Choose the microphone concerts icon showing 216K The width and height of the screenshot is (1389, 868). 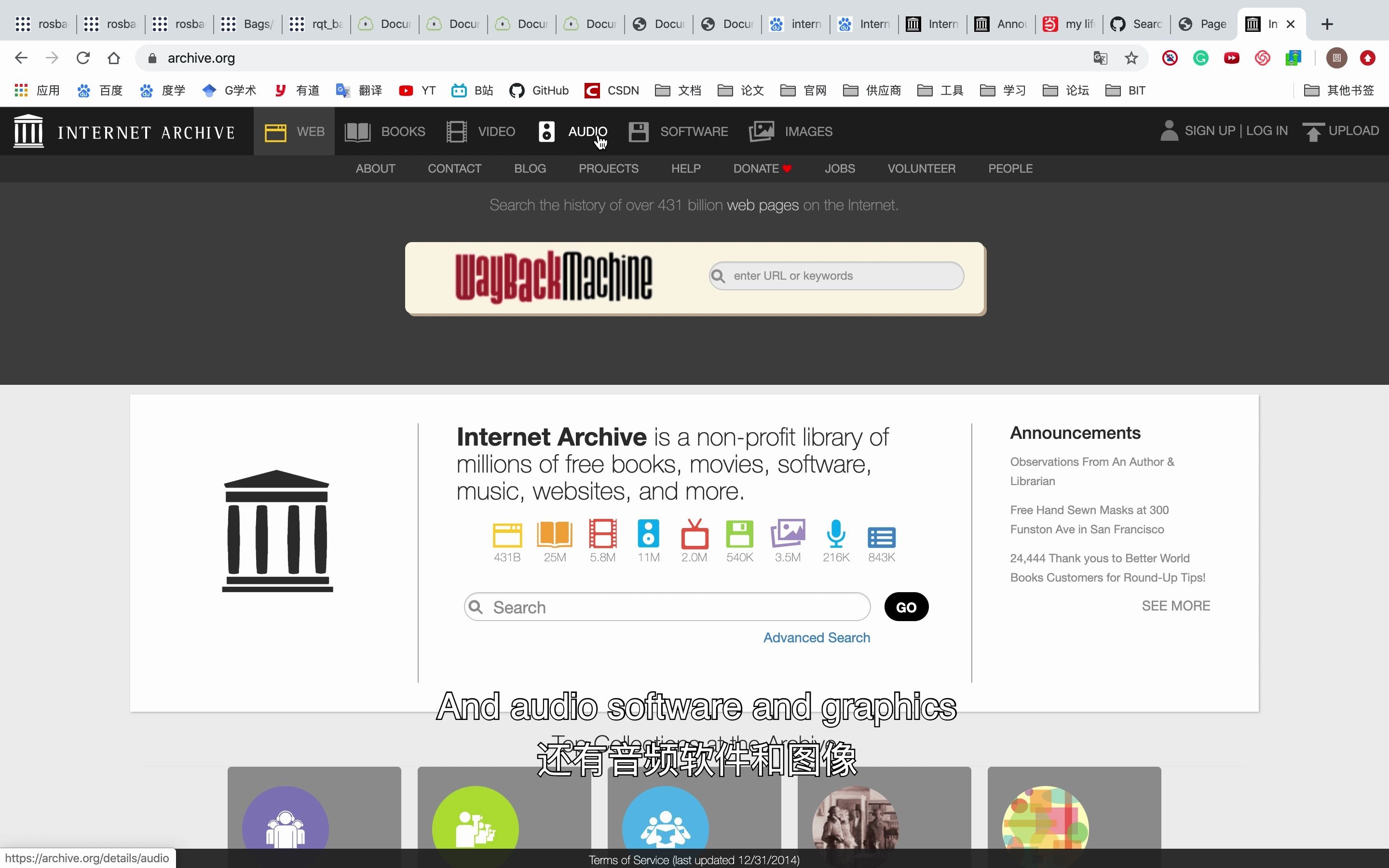pyautogui.click(x=836, y=533)
